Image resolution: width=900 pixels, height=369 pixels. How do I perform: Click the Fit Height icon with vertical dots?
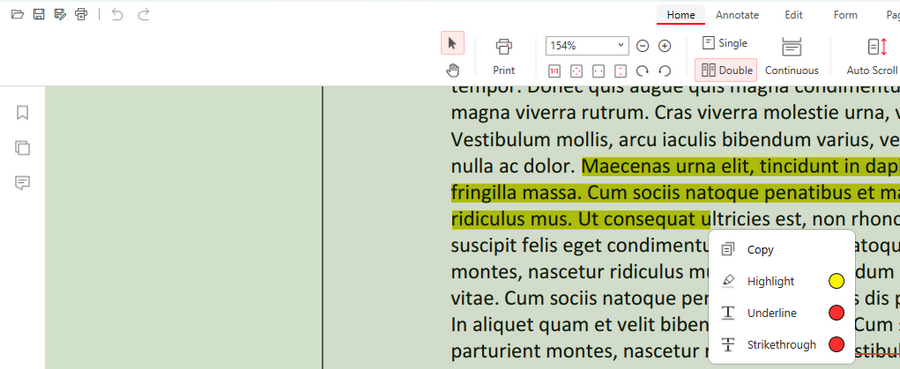(620, 71)
